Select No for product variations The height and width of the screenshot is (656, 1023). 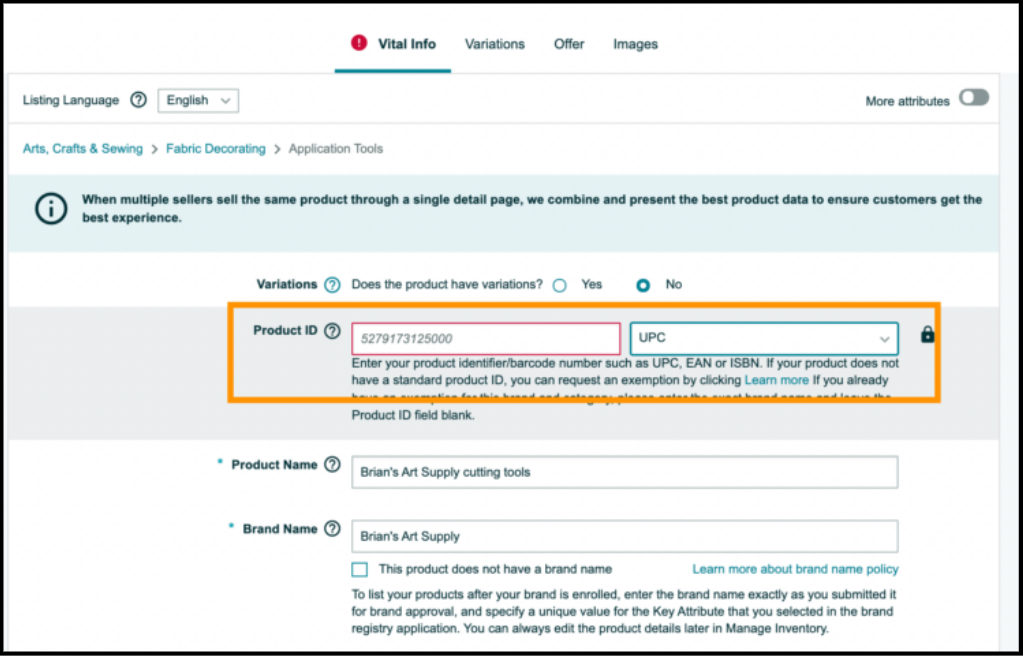coord(643,285)
